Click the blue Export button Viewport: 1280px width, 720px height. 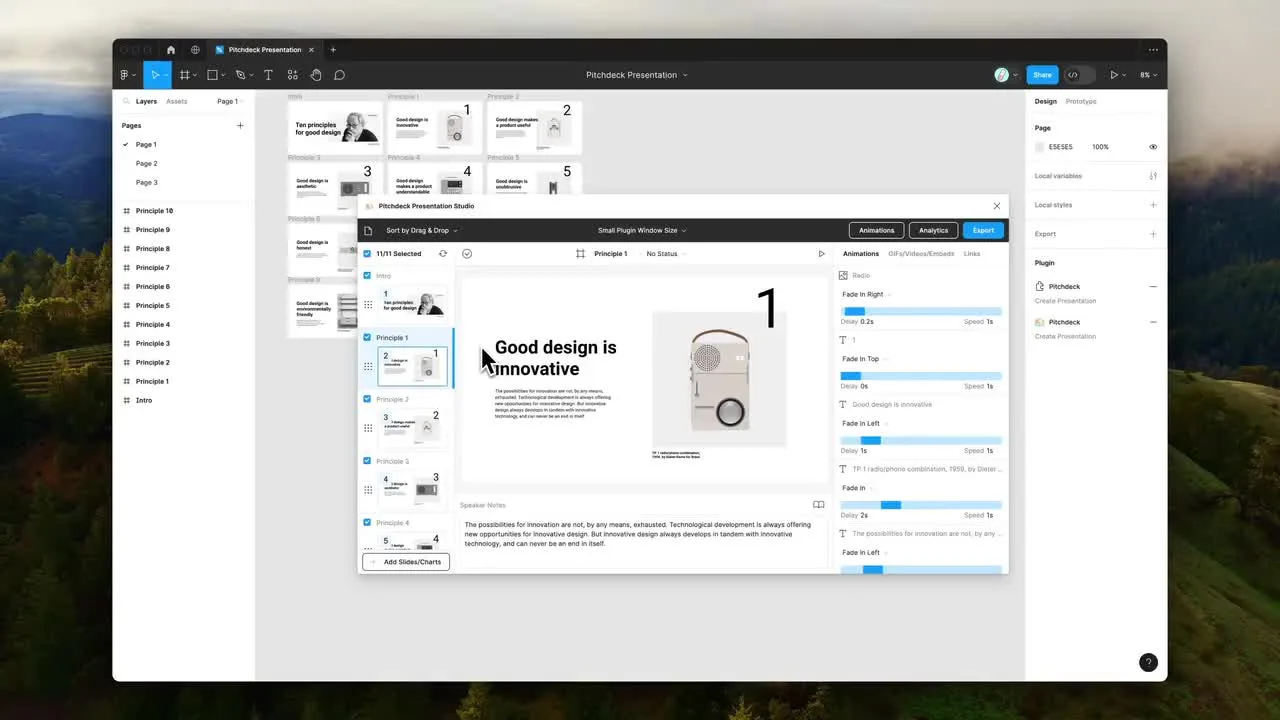(983, 231)
